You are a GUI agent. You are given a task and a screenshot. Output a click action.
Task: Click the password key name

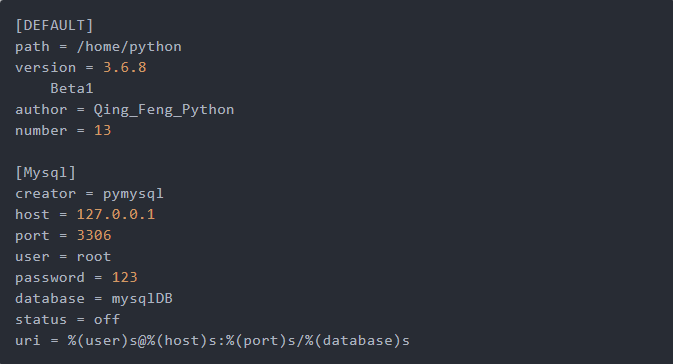point(50,278)
